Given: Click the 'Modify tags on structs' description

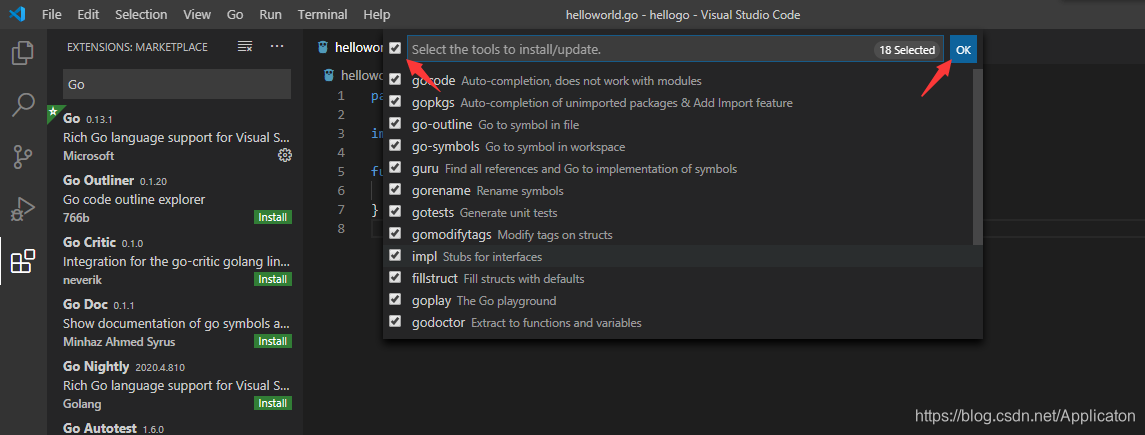Looking at the screenshot, I should (x=555, y=235).
